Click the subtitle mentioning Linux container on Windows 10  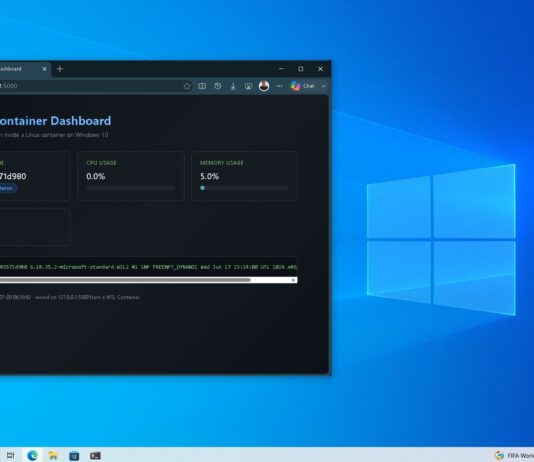point(54,135)
